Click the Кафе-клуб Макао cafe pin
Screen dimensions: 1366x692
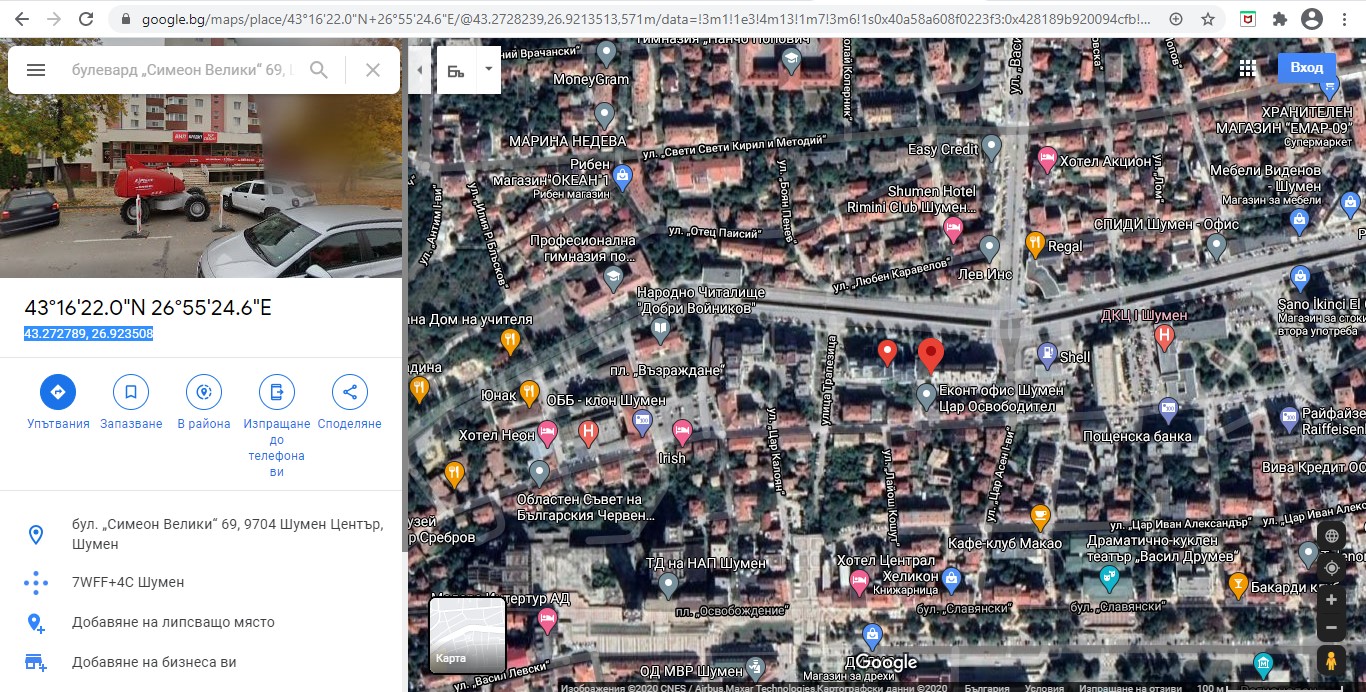click(1040, 517)
